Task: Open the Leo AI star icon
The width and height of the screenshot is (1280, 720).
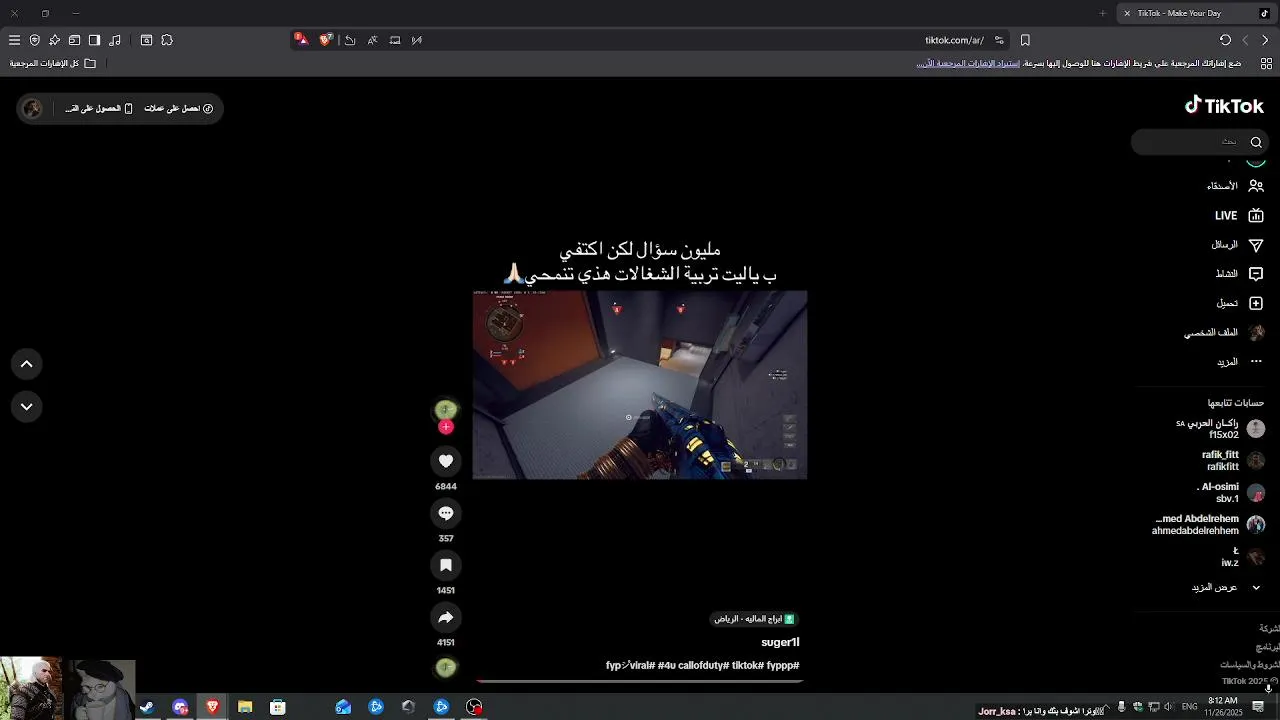Action: click(x=54, y=40)
